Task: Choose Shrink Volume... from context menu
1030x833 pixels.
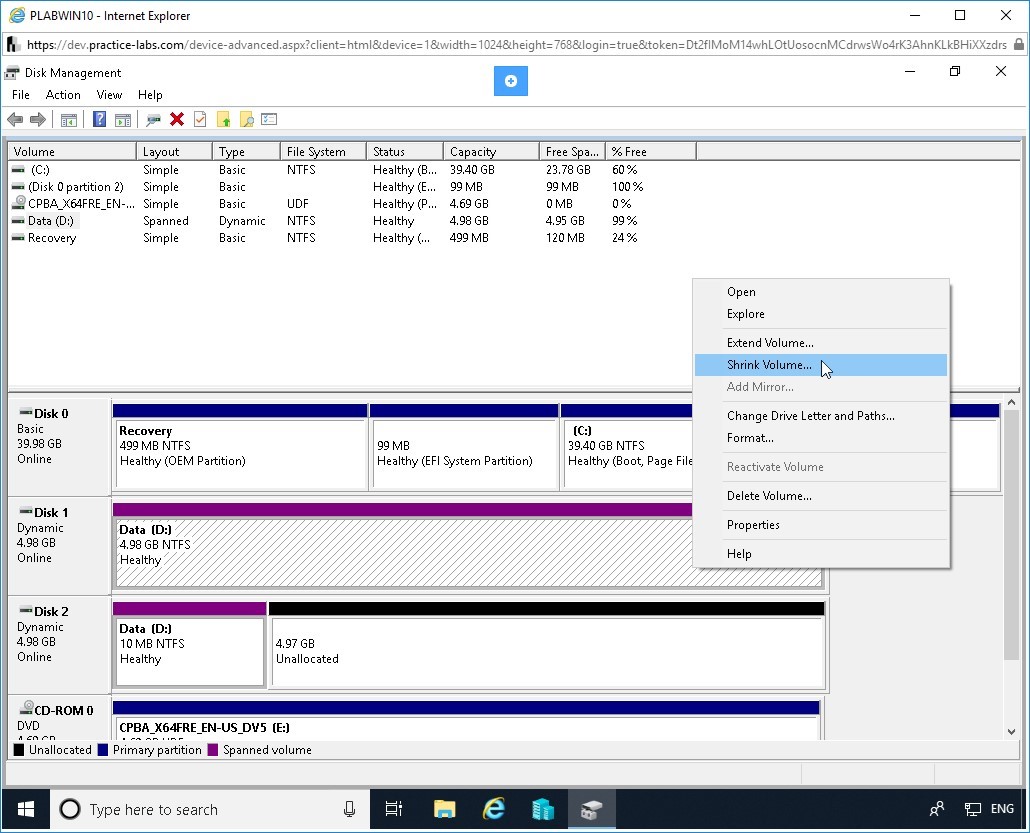Action: point(820,365)
